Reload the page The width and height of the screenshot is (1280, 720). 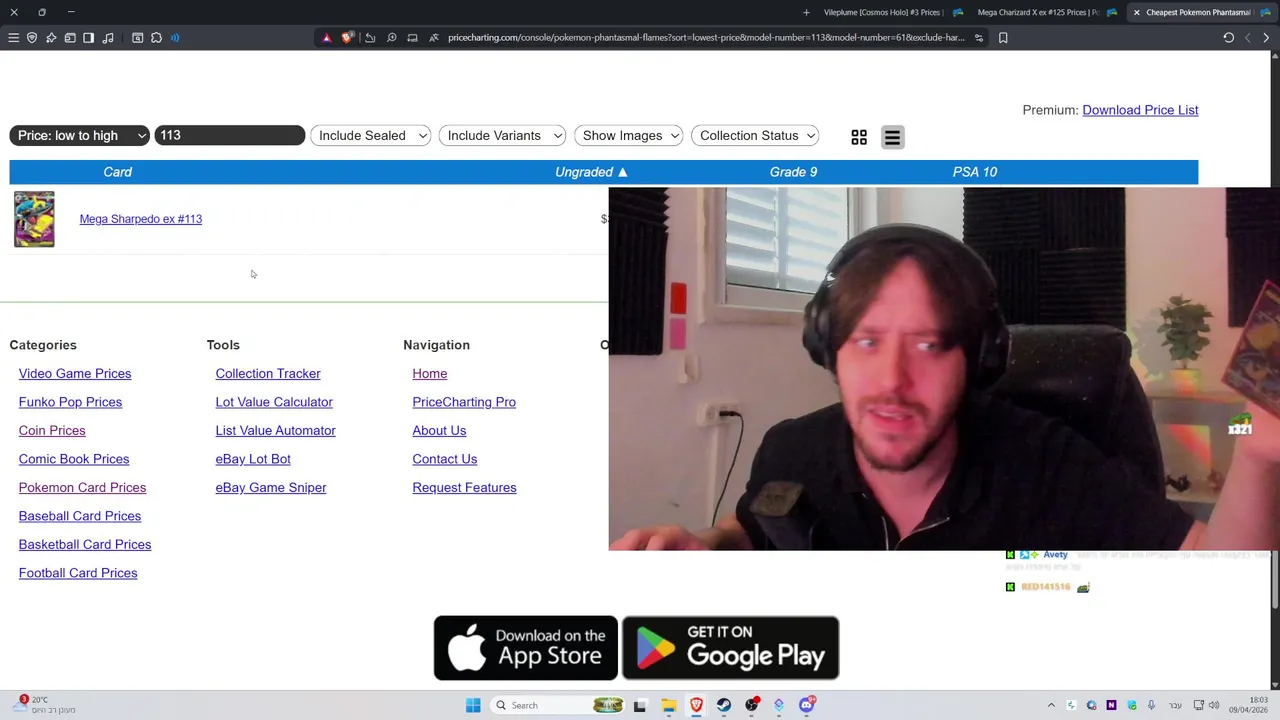pyautogui.click(x=1228, y=38)
